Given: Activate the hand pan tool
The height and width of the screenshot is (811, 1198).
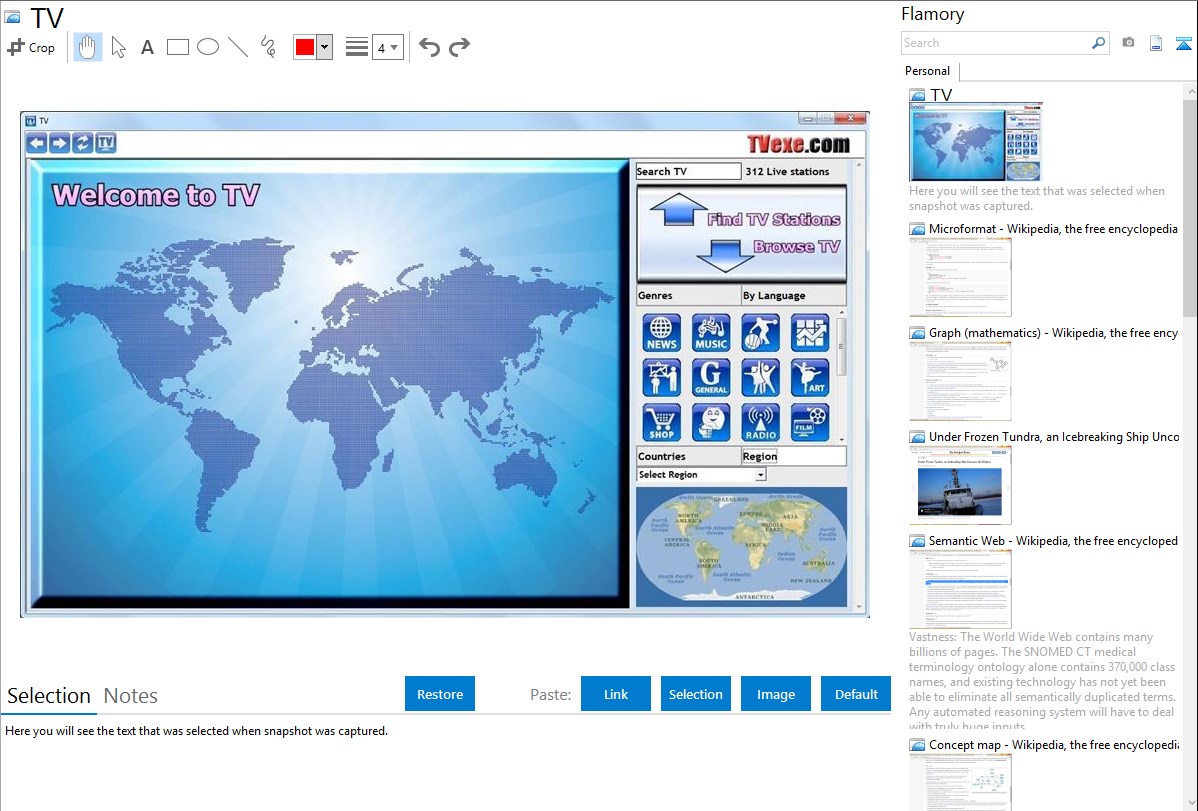Looking at the screenshot, I should tap(88, 47).
